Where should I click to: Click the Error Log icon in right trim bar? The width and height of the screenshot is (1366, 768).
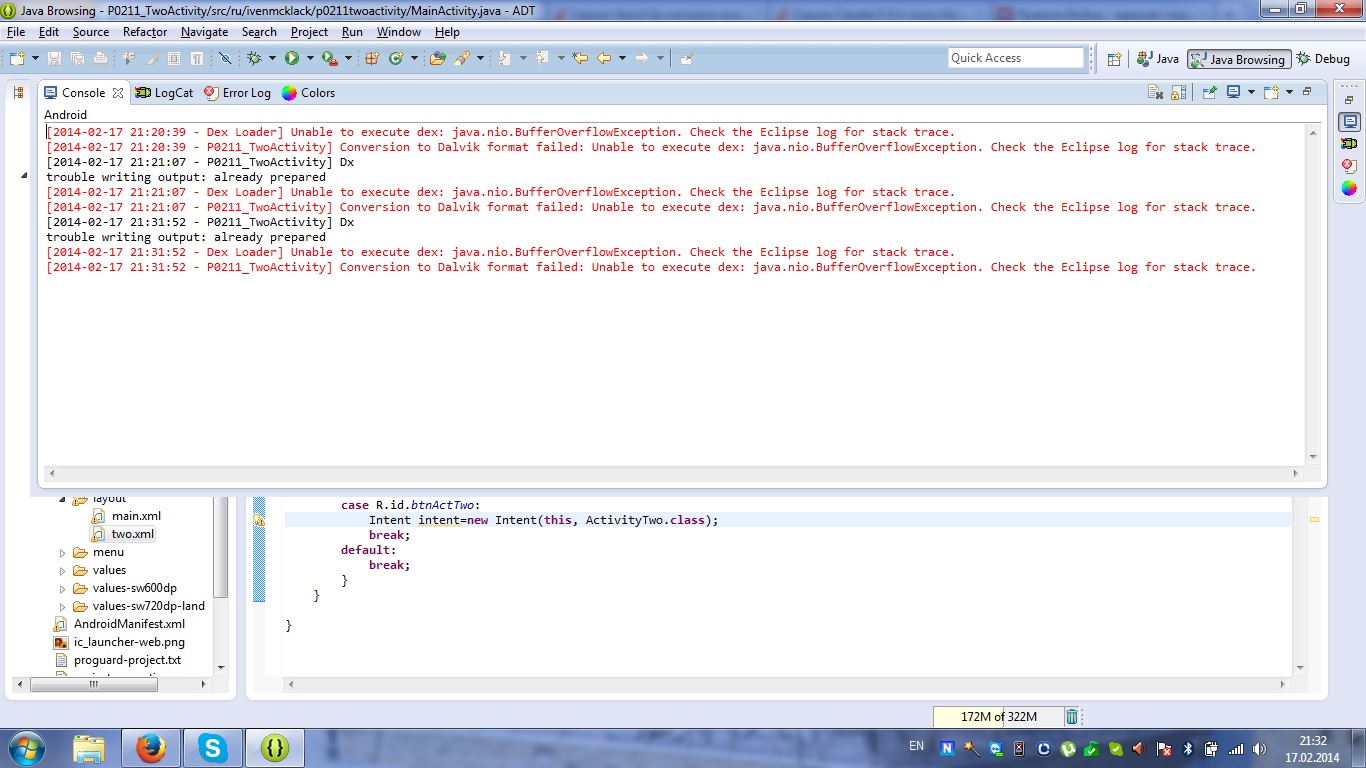point(1349,166)
